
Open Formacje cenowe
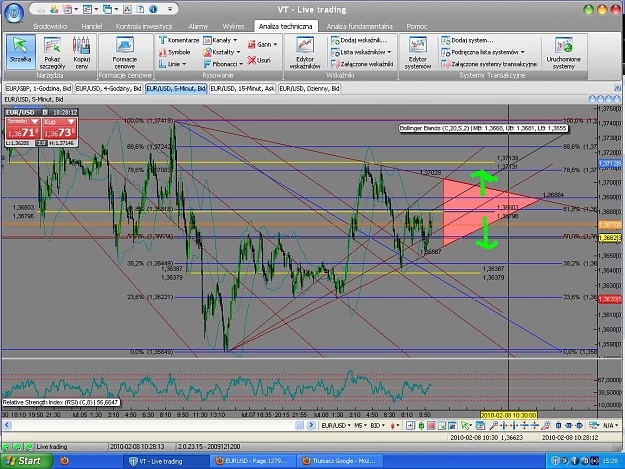(x=124, y=52)
